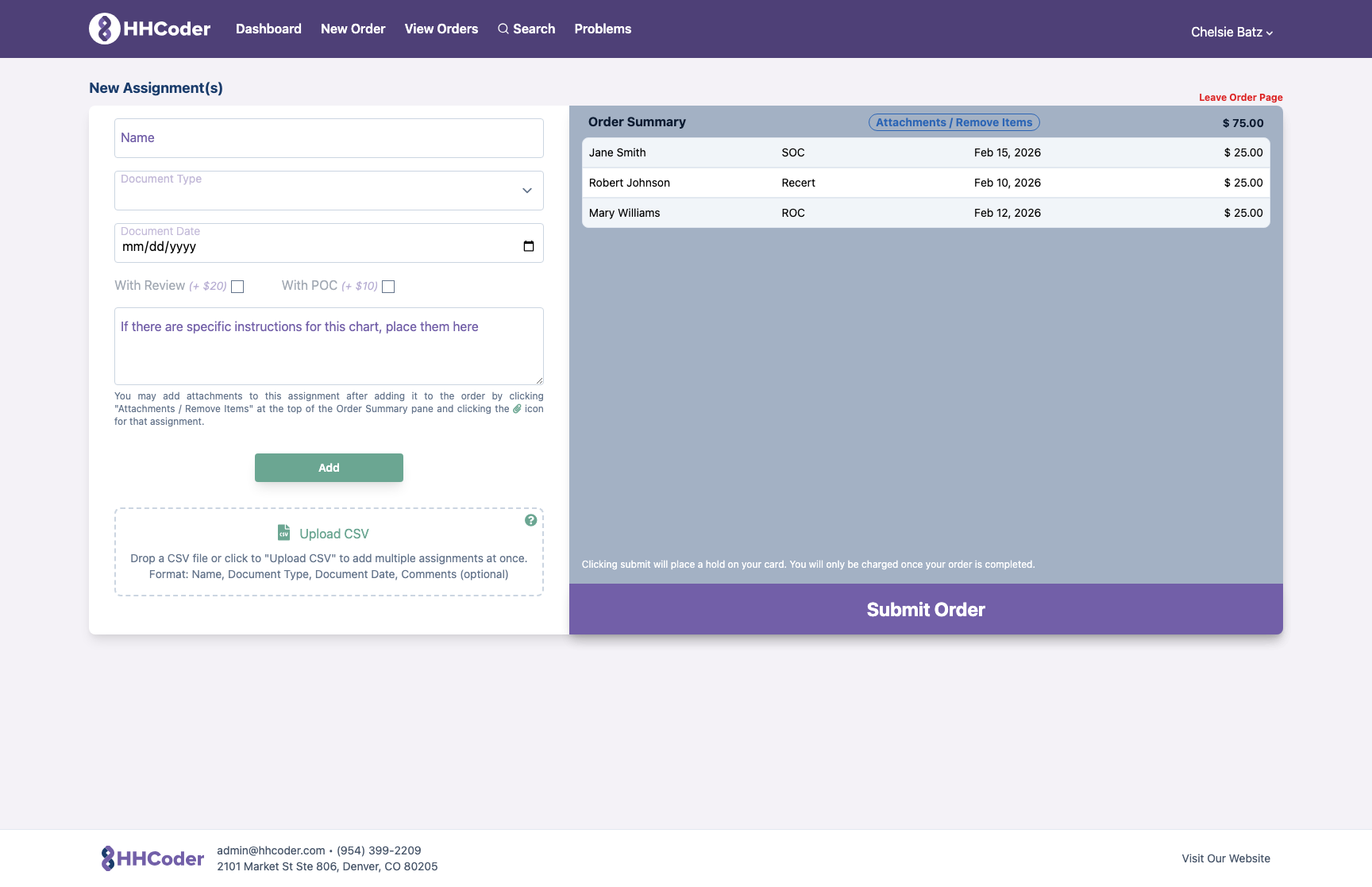The image size is (1372, 887).
Task: Click the Add button
Action: tap(329, 468)
